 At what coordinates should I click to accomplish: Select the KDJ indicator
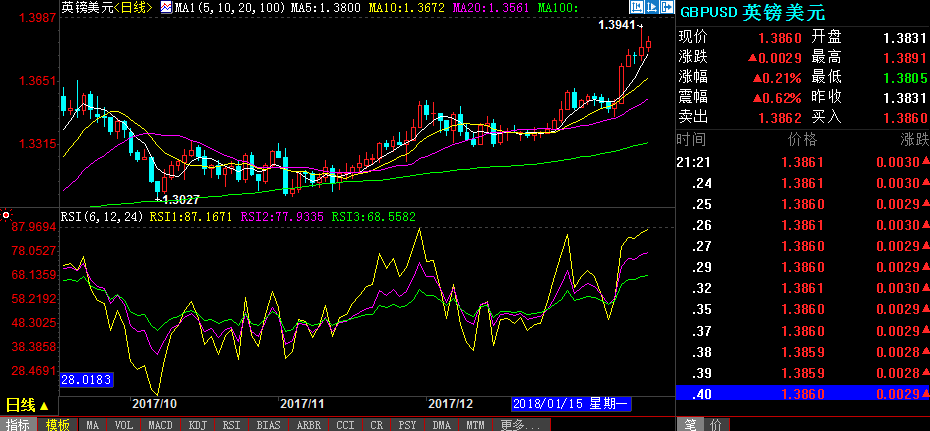click(x=198, y=425)
